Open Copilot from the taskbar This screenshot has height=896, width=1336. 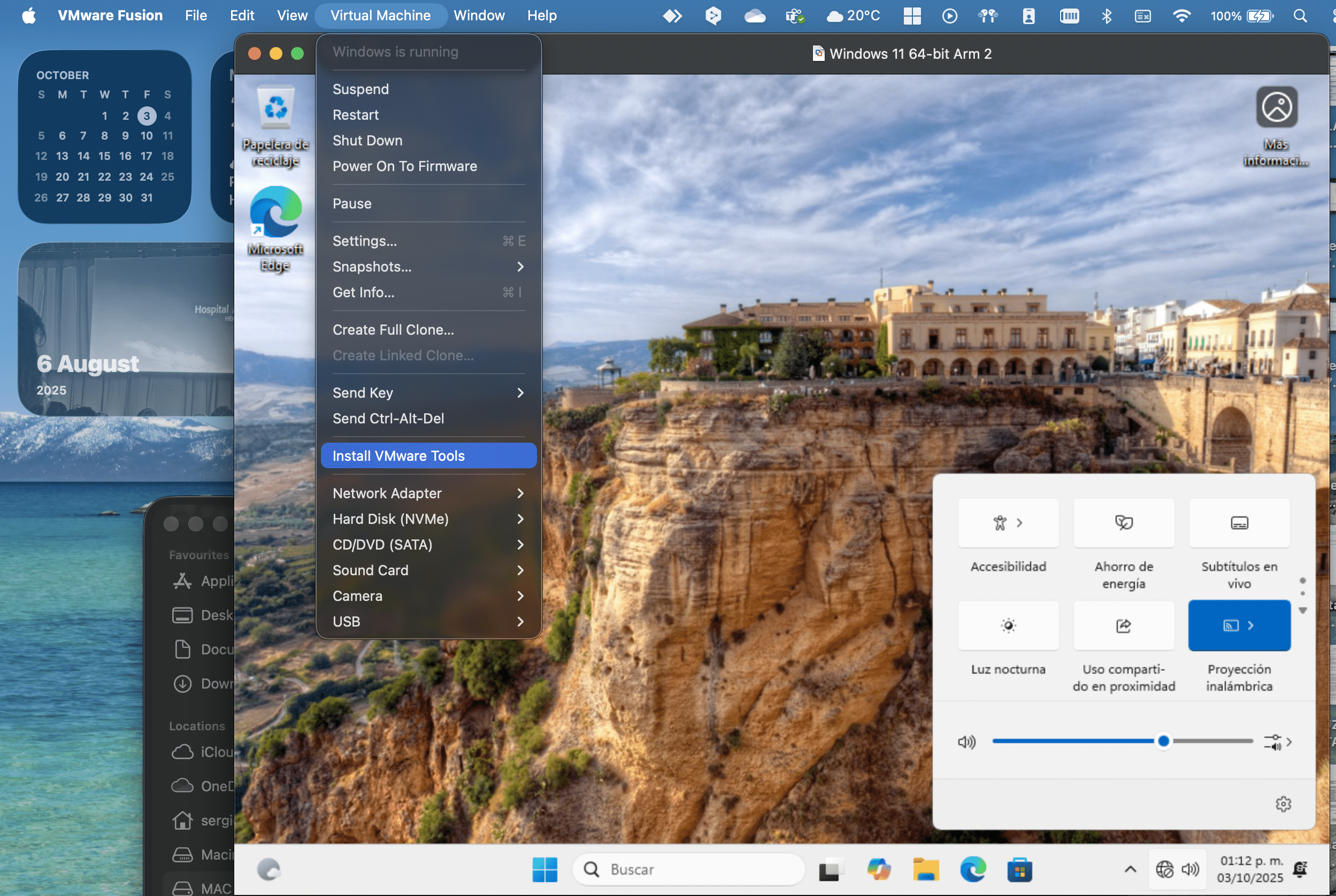(x=879, y=869)
